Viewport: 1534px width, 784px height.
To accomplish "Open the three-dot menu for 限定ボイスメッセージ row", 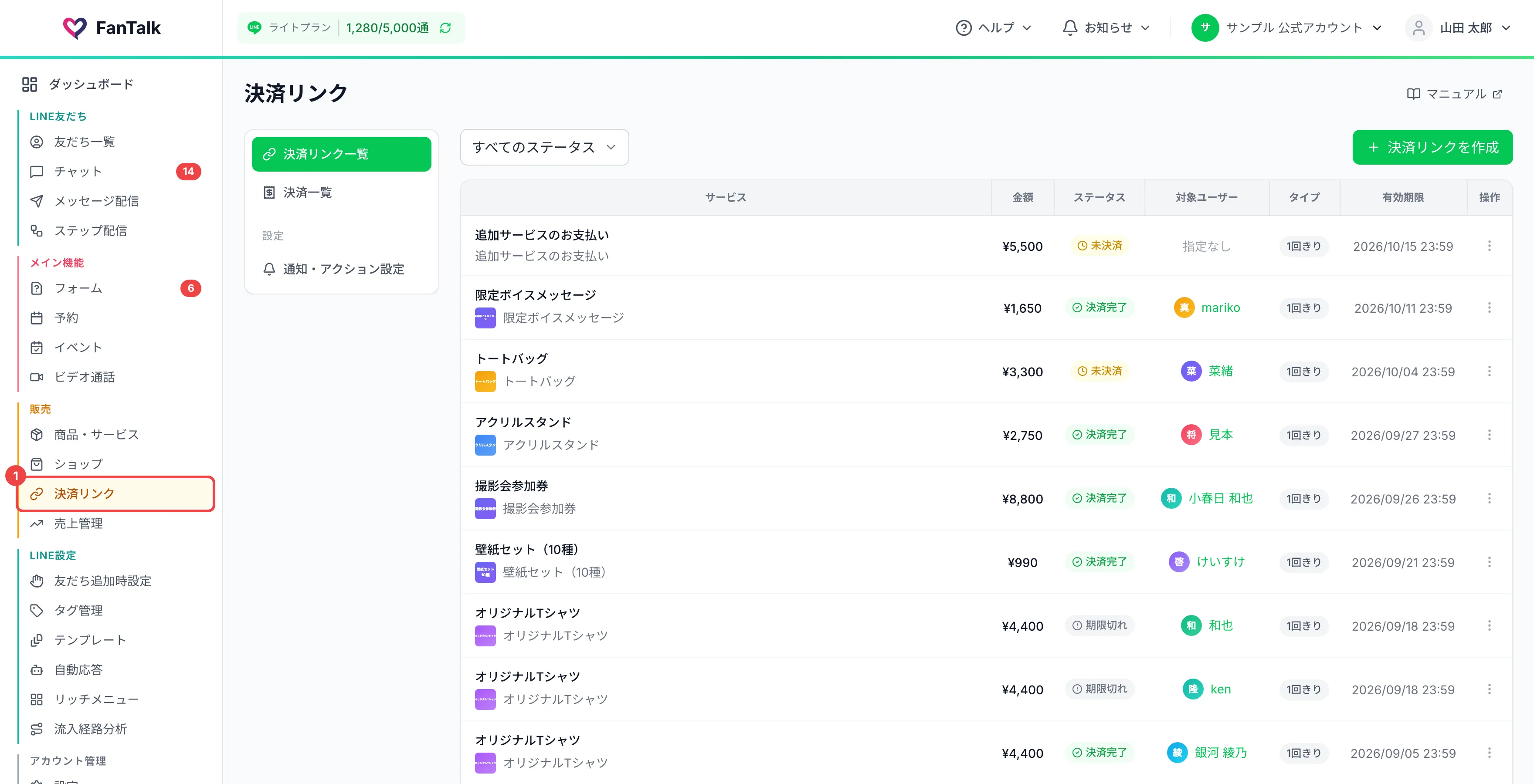I will tap(1490, 308).
